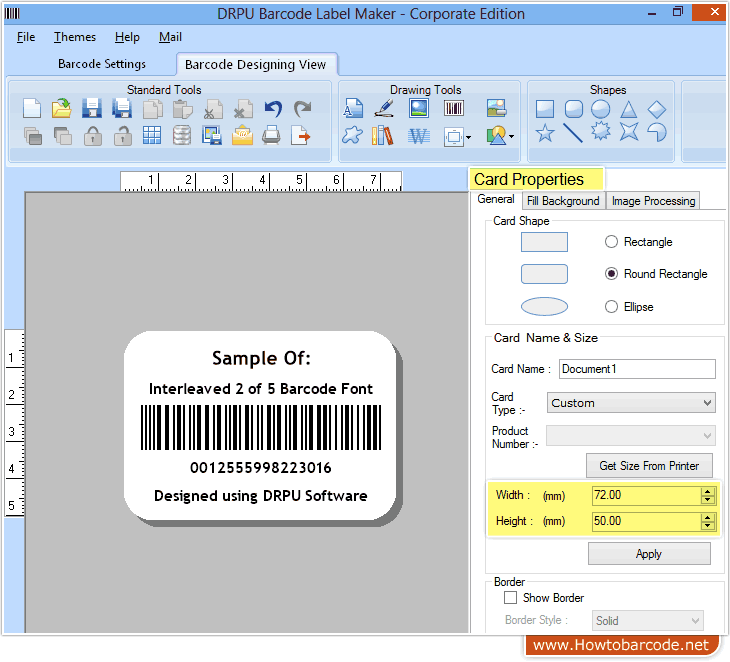730x662 pixels.
Task: Click the Width 72.00 field
Action: point(646,495)
